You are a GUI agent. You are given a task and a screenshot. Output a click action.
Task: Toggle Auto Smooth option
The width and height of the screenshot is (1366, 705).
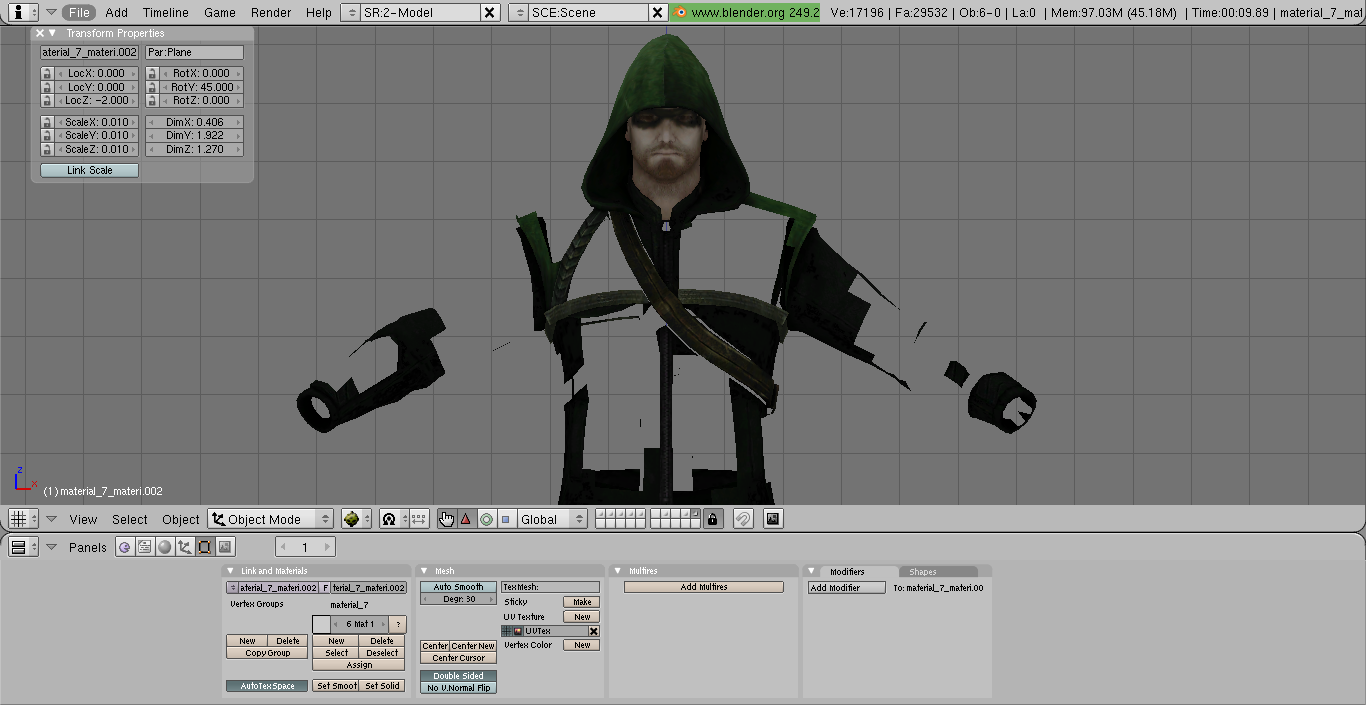[458, 587]
